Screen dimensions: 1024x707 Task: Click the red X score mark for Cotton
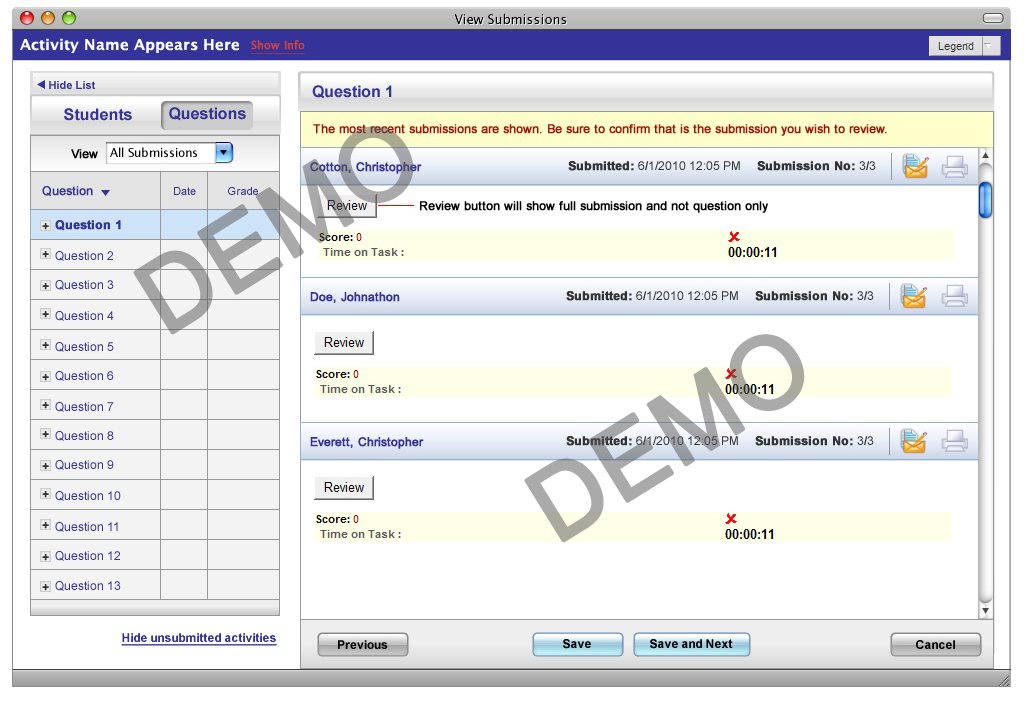pyautogui.click(x=734, y=237)
